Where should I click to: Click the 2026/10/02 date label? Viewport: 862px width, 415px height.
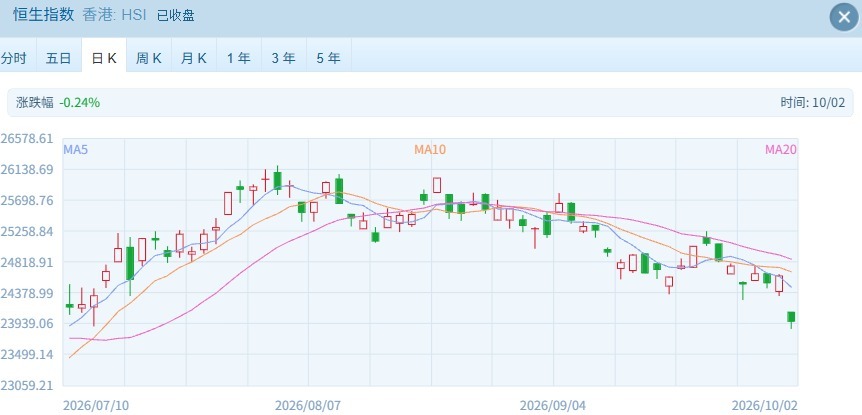pos(765,406)
